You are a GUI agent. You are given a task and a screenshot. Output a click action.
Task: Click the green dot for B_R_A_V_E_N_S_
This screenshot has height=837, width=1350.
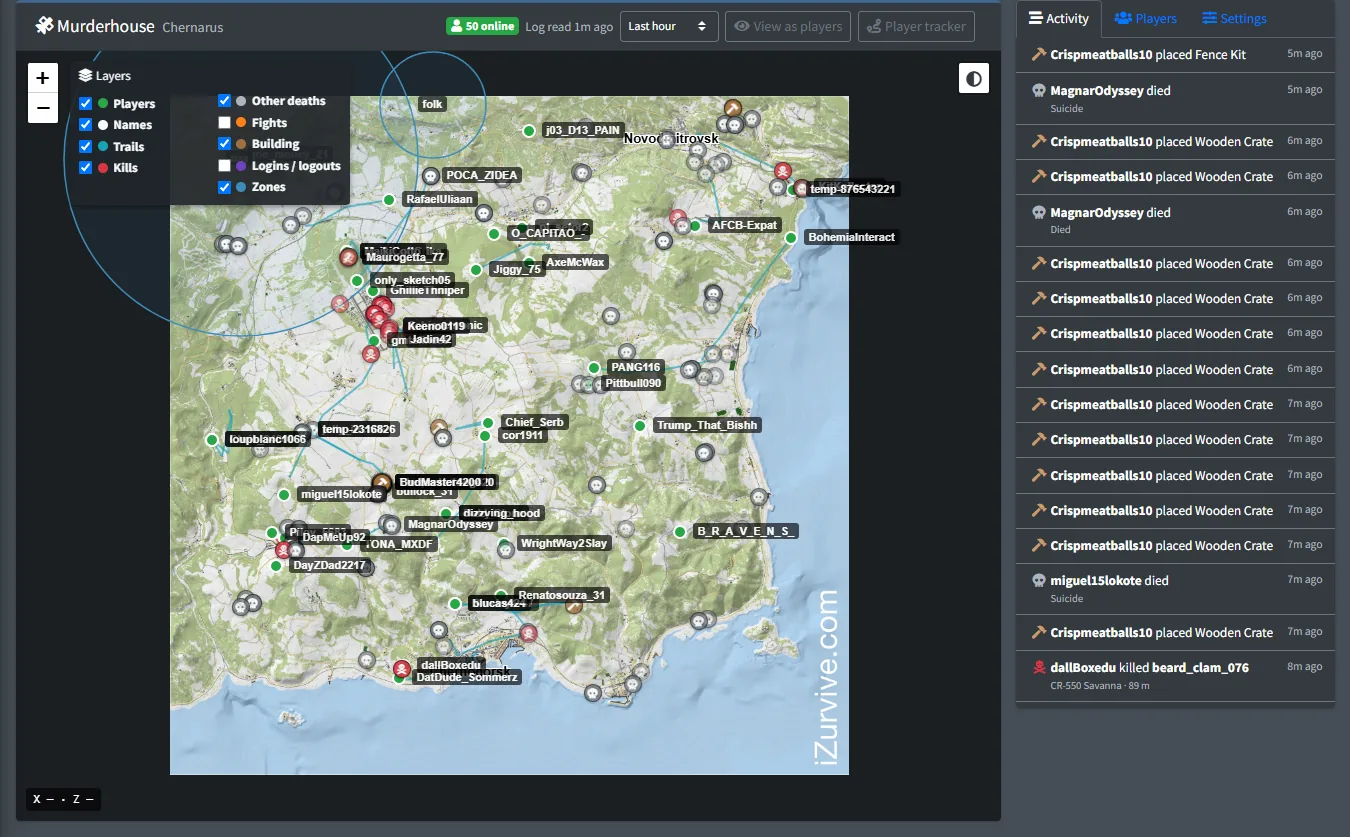pyautogui.click(x=680, y=532)
